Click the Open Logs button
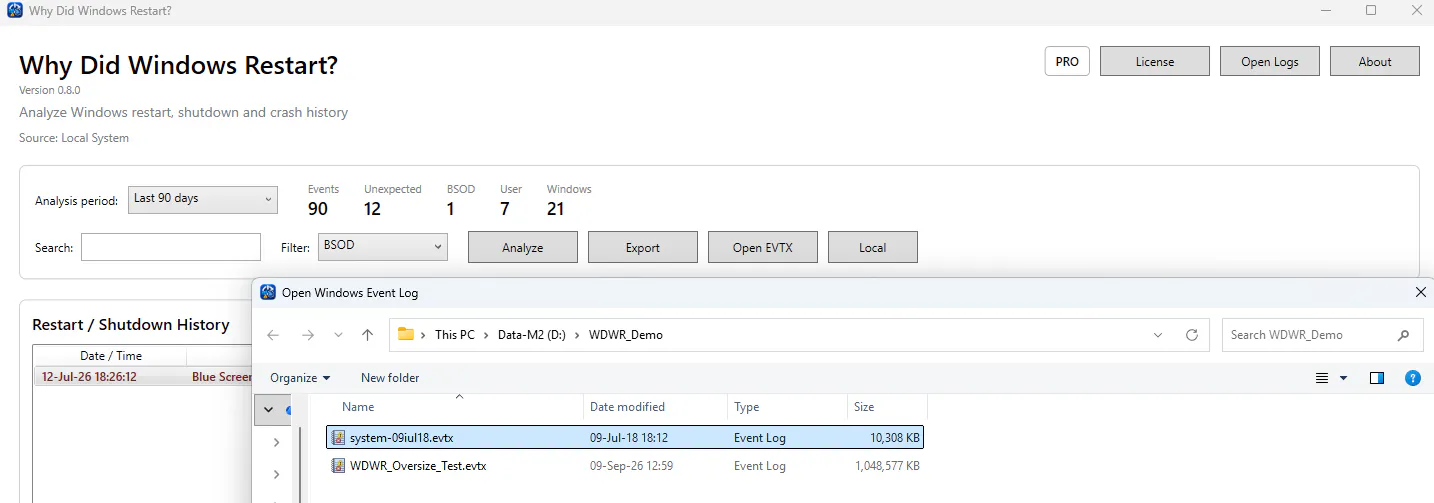1434x503 pixels. coord(1270,61)
